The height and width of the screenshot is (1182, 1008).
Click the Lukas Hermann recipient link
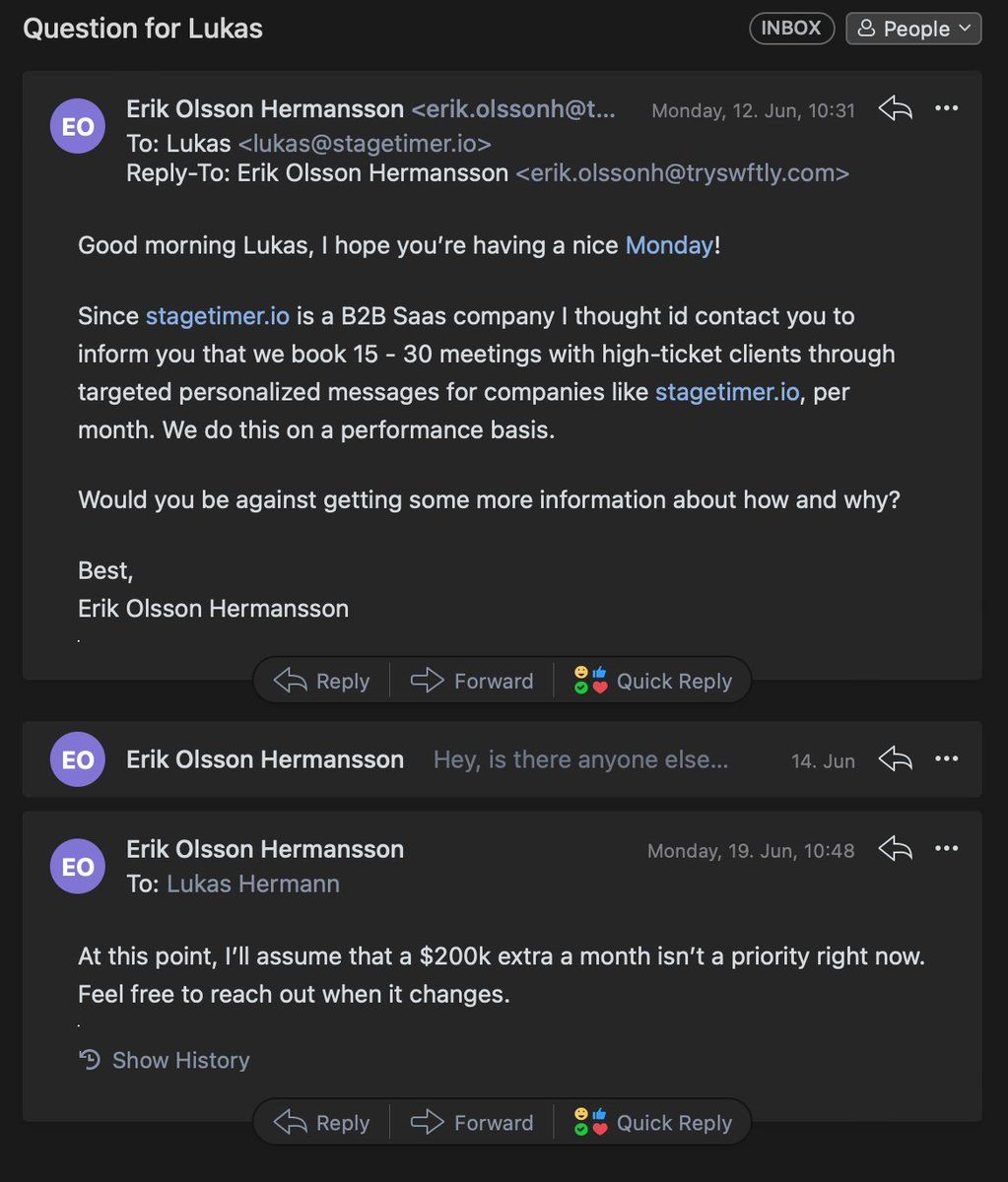tap(253, 884)
